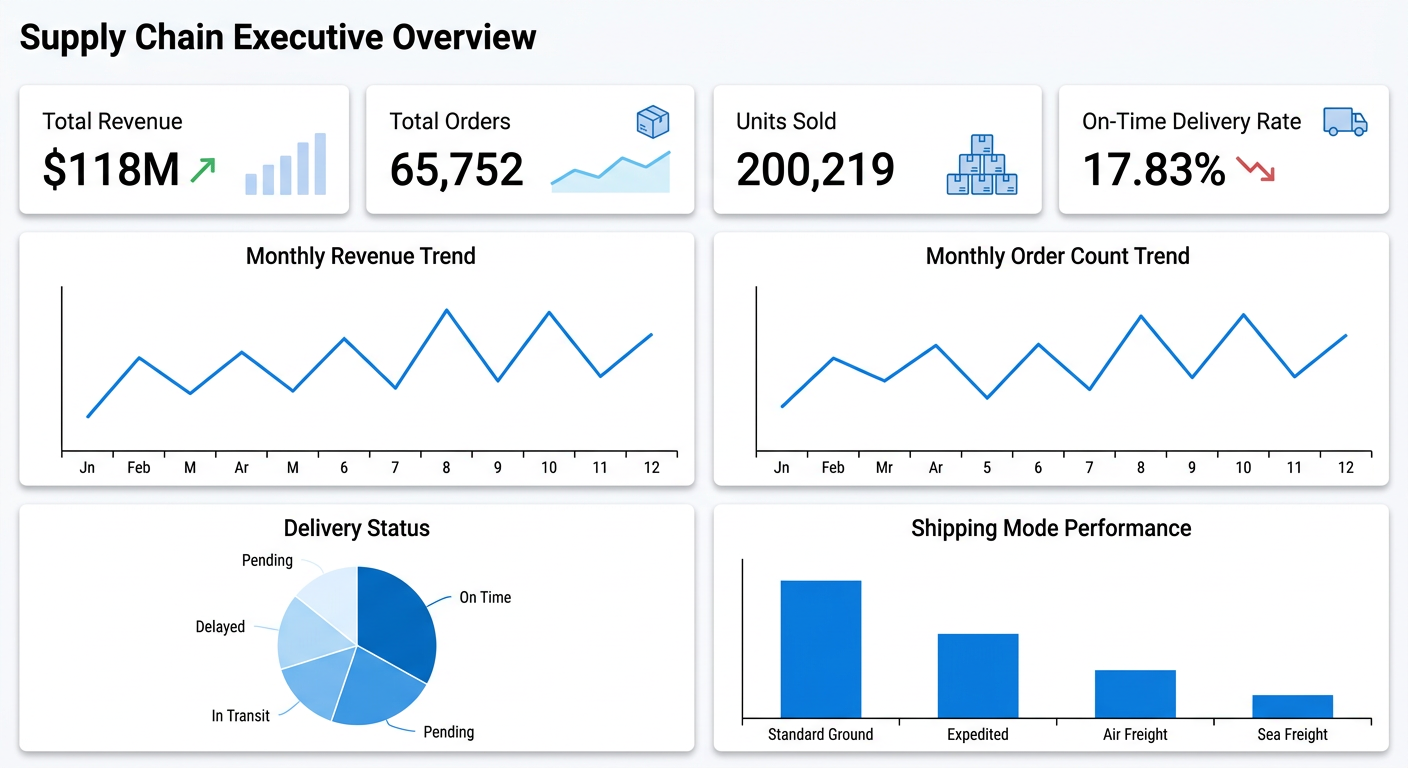The image size is (1408, 768).
Task: Click "Feb" on the Monthly Revenue Trend axis
Action: 139,467
